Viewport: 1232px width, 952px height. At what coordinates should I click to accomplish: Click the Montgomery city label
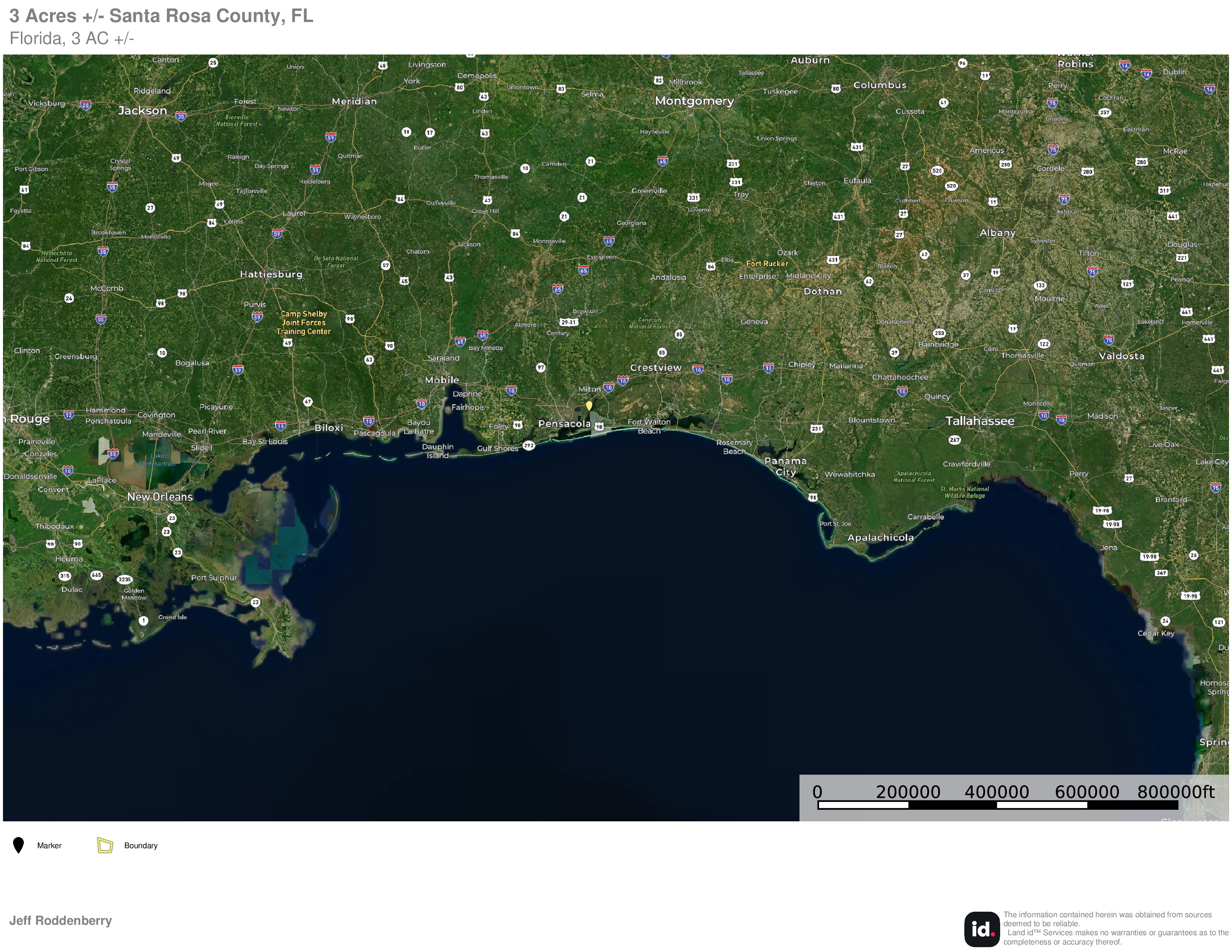click(x=694, y=101)
